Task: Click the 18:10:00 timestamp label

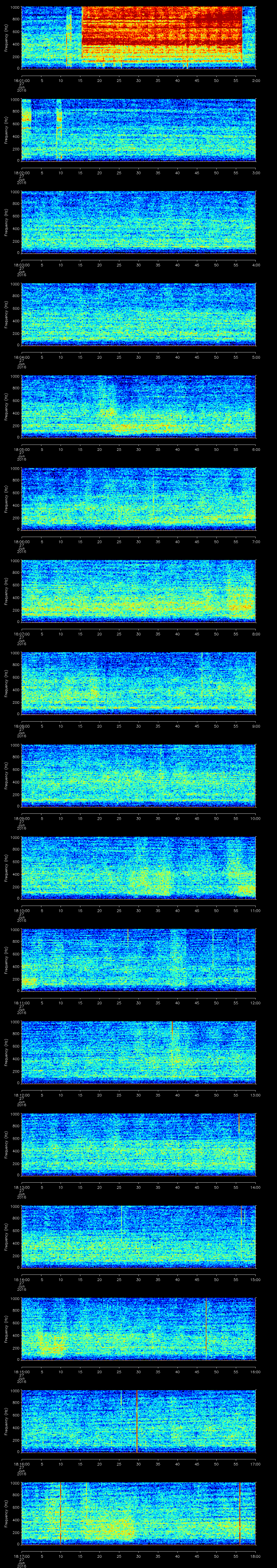Action: (x=21, y=910)
